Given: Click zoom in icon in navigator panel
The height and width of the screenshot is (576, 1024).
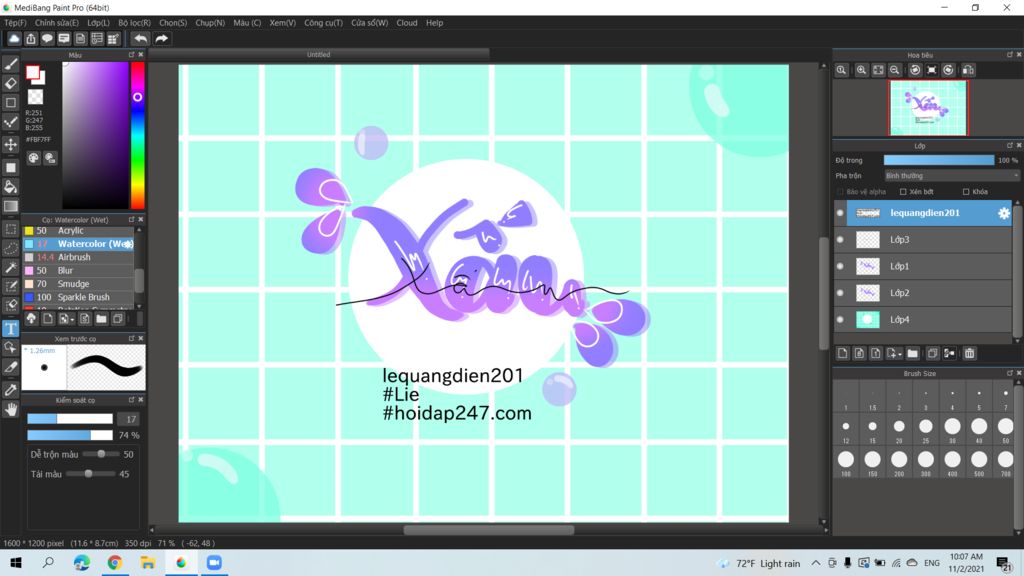Looking at the screenshot, I should 861,70.
